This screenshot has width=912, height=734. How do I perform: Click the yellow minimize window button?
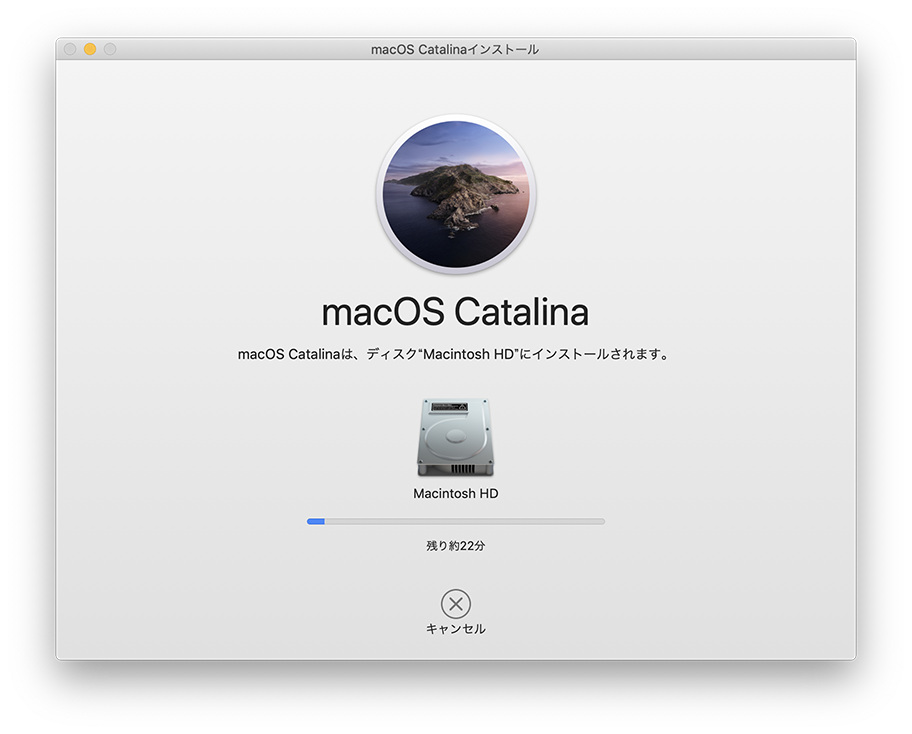click(x=90, y=49)
